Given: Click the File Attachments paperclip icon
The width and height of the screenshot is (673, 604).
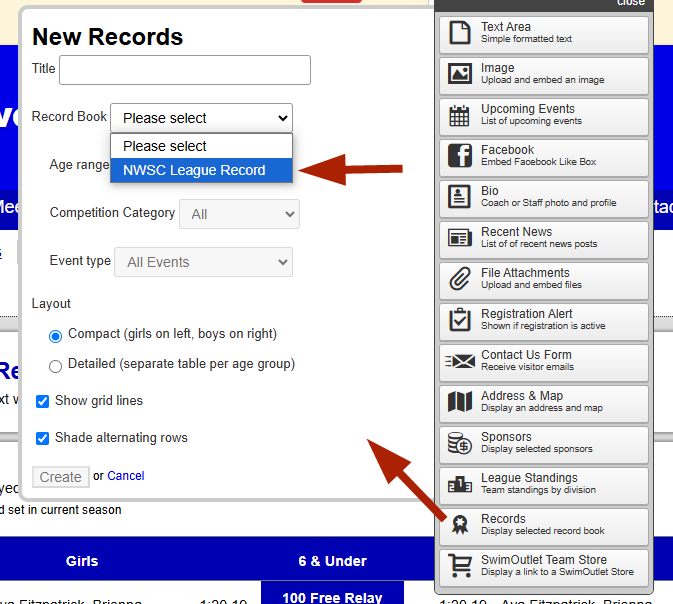Looking at the screenshot, I should click(459, 278).
